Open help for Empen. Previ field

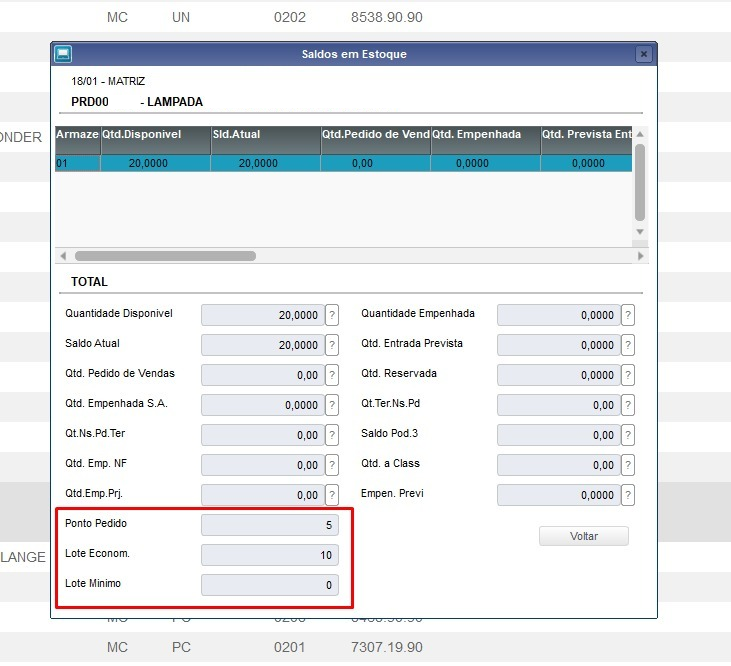click(628, 495)
